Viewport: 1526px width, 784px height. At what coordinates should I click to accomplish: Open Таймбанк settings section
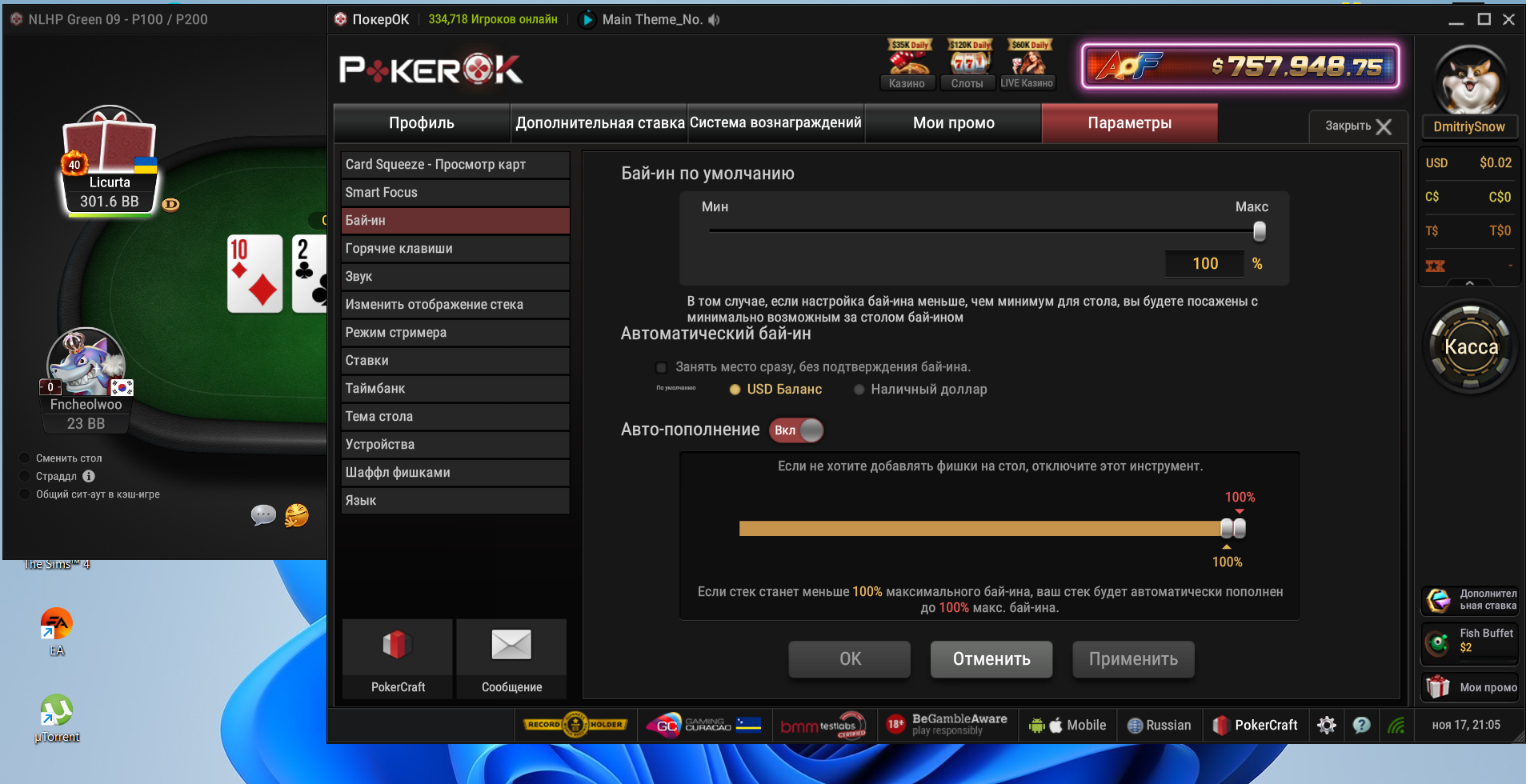pyautogui.click(x=455, y=389)
